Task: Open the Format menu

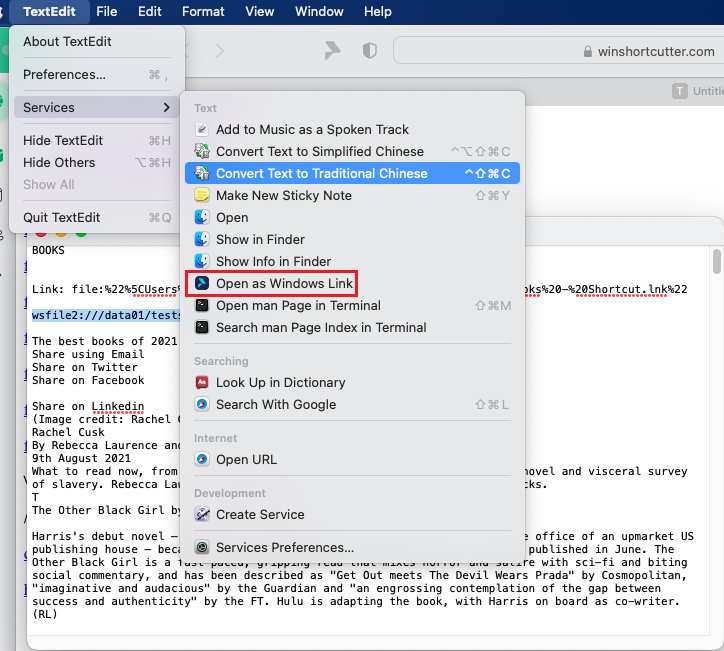Action: click(203, 12)
